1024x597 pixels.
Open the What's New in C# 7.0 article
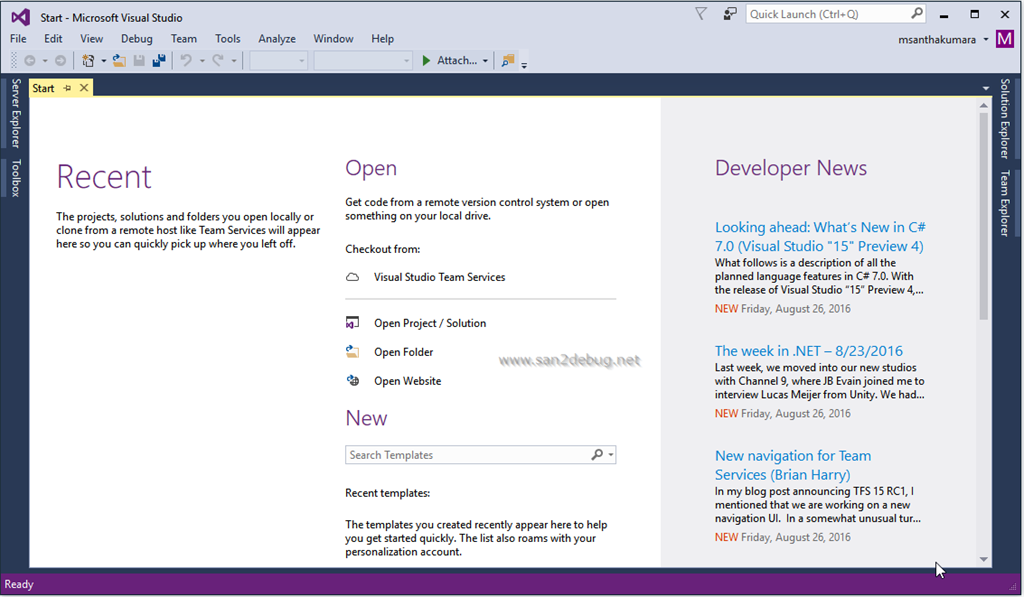pos(820,236)
